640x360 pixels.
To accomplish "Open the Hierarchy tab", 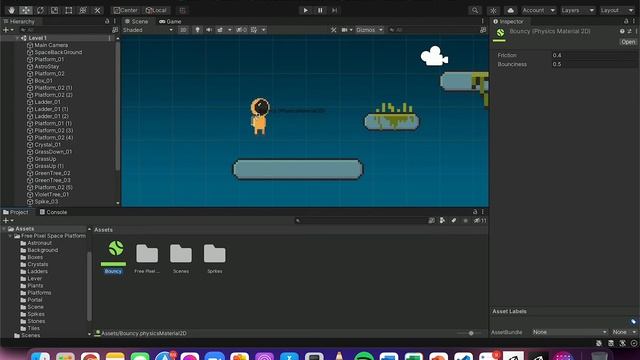I will tap(19, 21).
